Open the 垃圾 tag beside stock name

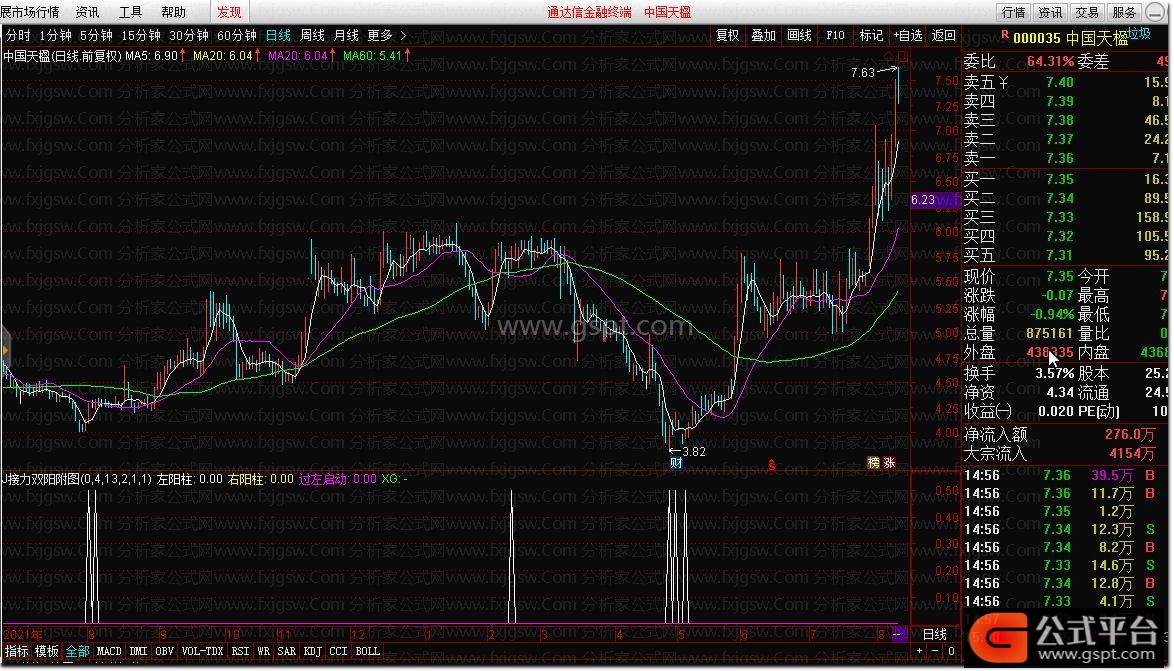tap(1140, 33)
